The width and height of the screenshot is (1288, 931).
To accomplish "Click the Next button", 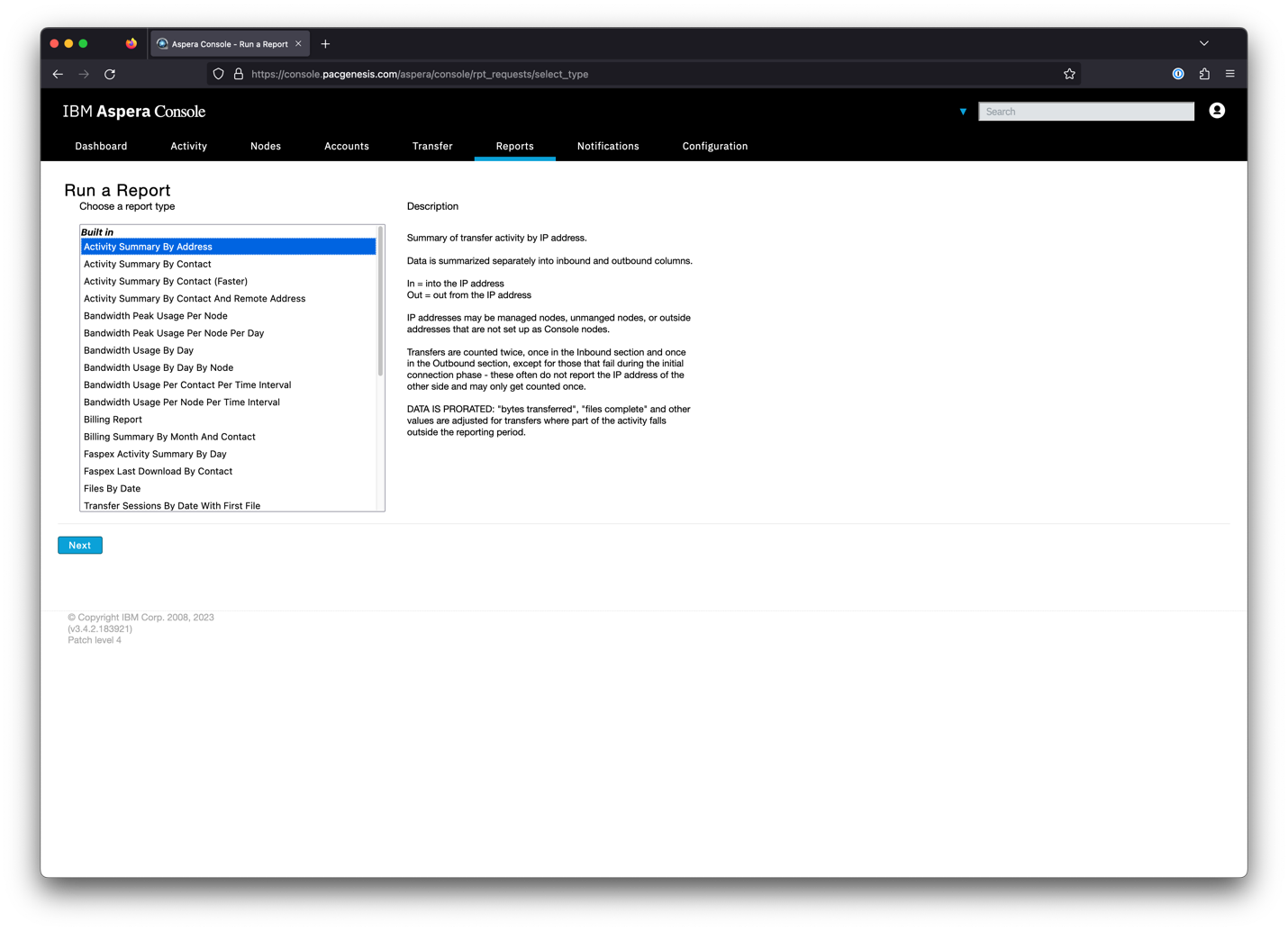I will [x=80, y=545].
